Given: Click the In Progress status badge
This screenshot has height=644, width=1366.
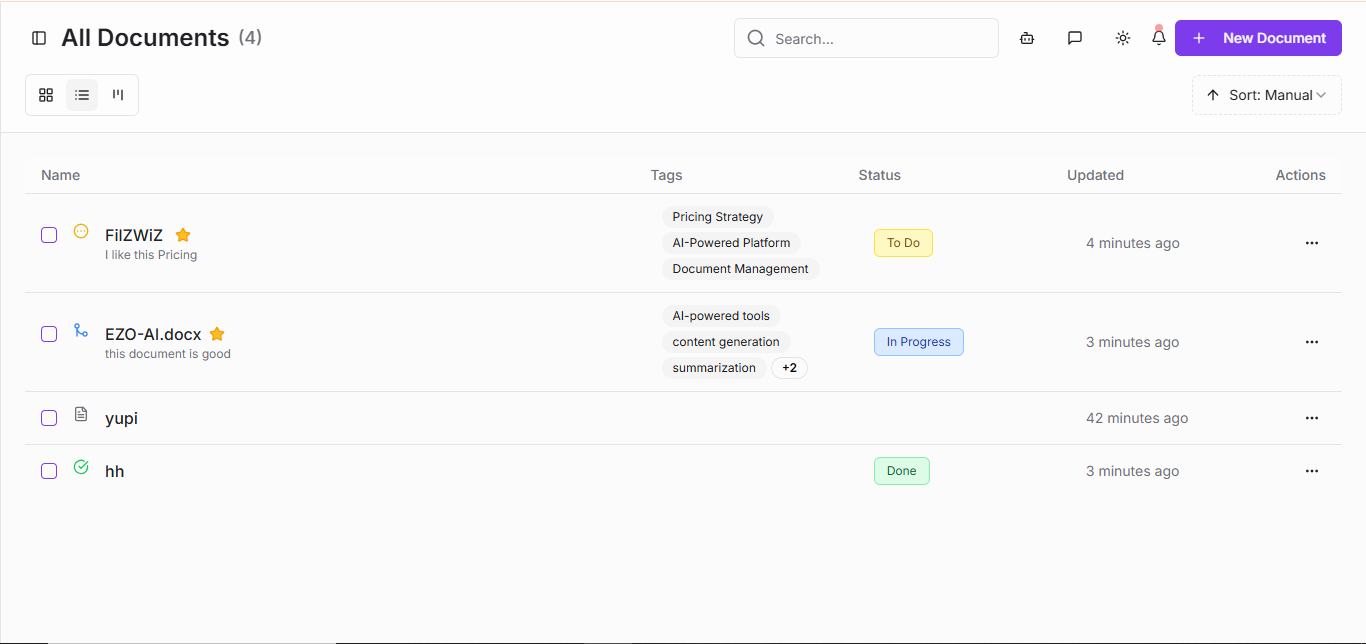Looking at the screenshot, I should 918,342.
